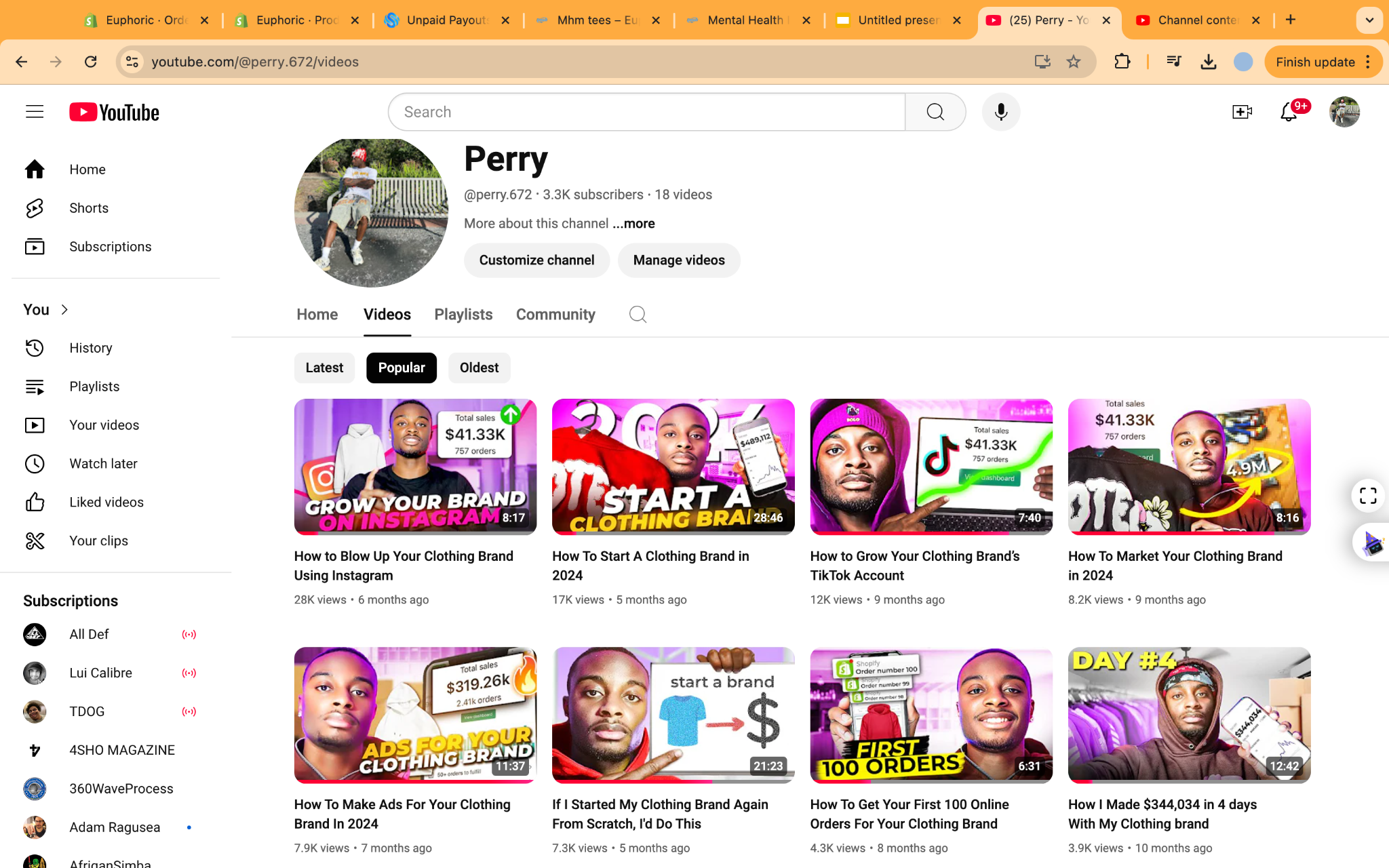Click the Customize channel button
The width and height of the screenshot is (1389, 868).
536,260
